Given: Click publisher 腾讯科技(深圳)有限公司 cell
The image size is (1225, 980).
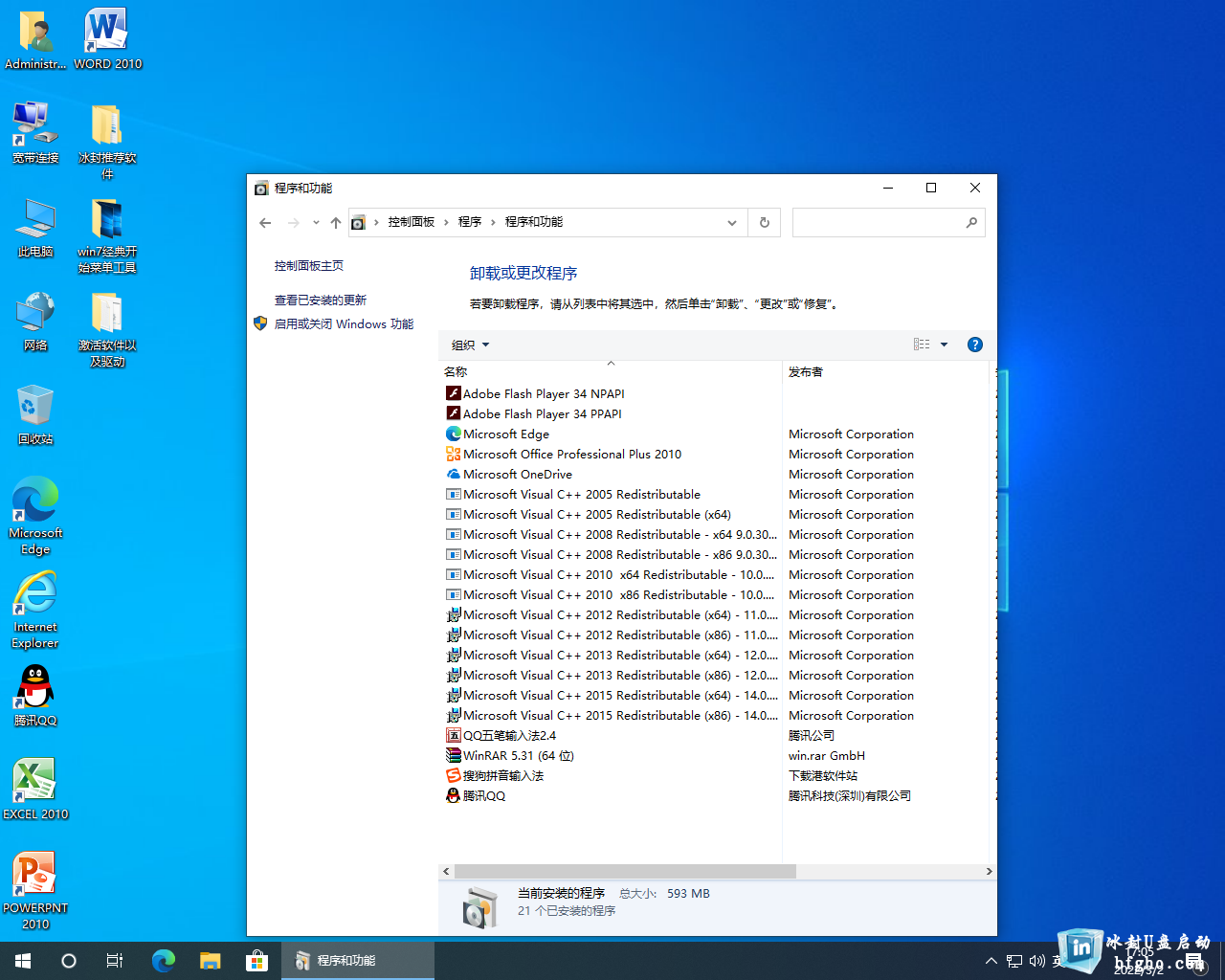Looking at the screenshot, I should pyautogui.click(x=850, y=795).
